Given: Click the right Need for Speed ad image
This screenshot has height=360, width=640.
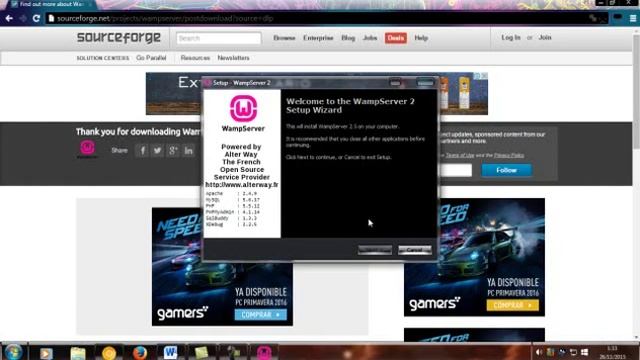Looking at the screenshot, I should 474,257.
